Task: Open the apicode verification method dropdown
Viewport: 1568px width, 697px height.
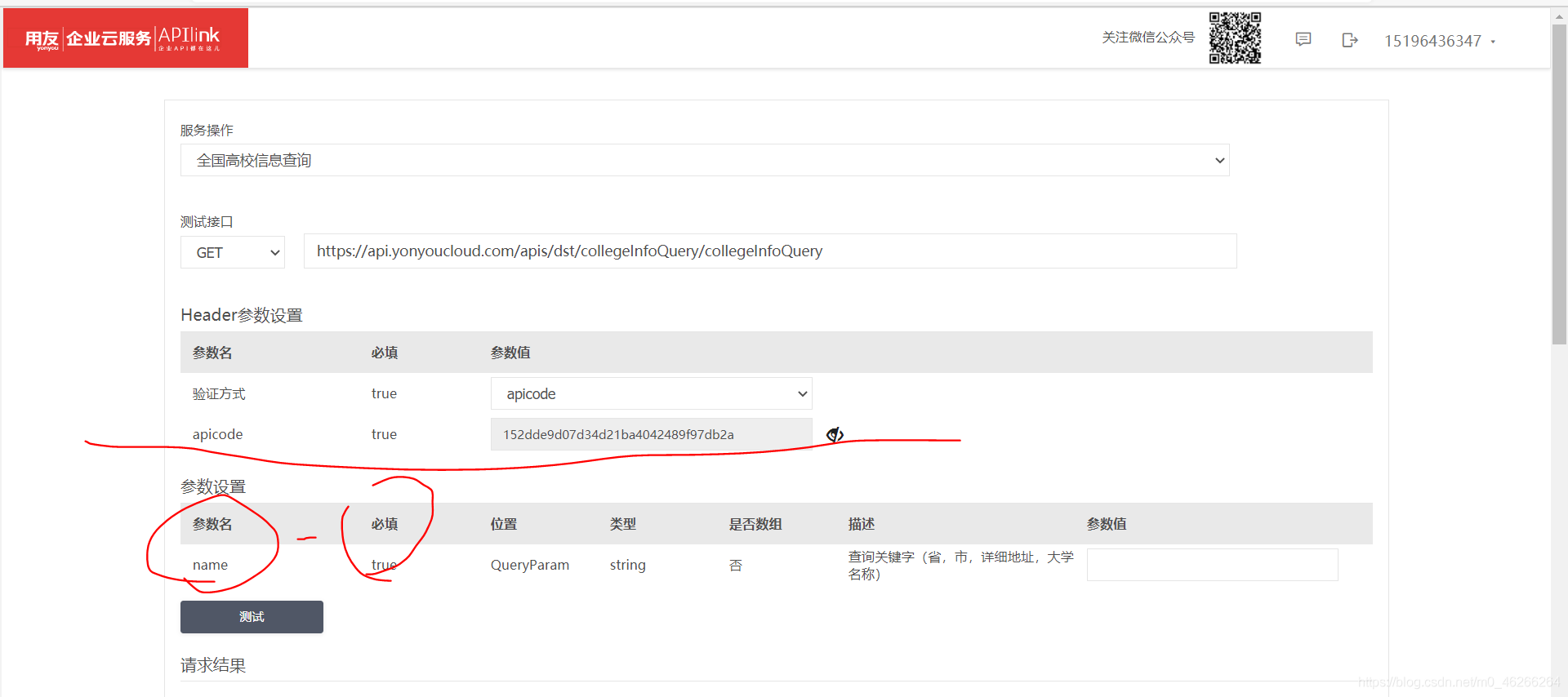Action: 651,393
